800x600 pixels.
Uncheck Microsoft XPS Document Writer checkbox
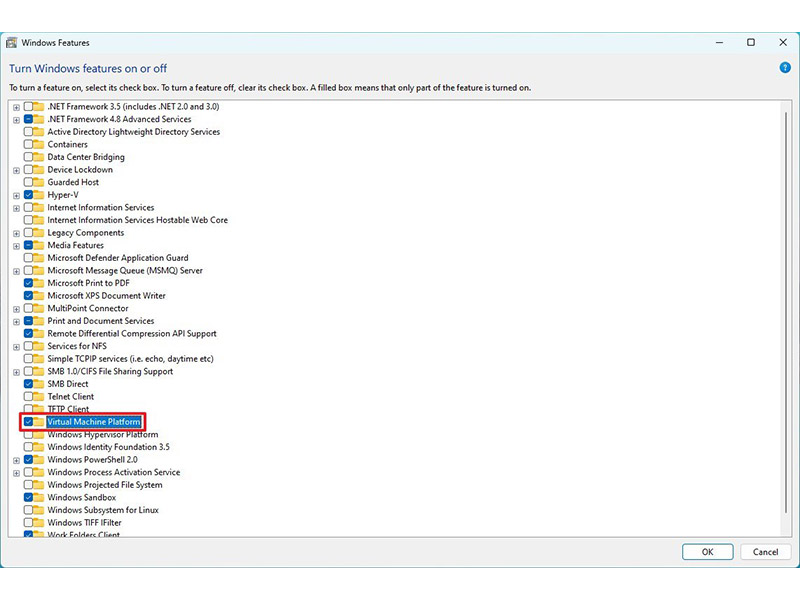pyautogui.click(x=28, y=296)
